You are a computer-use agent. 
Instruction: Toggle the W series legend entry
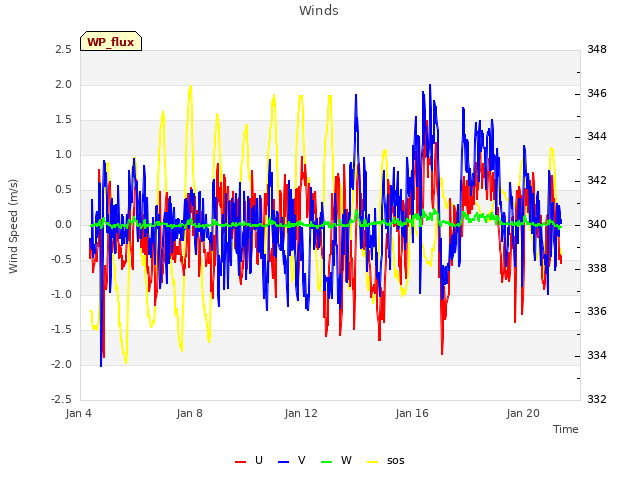coord(336,461)
